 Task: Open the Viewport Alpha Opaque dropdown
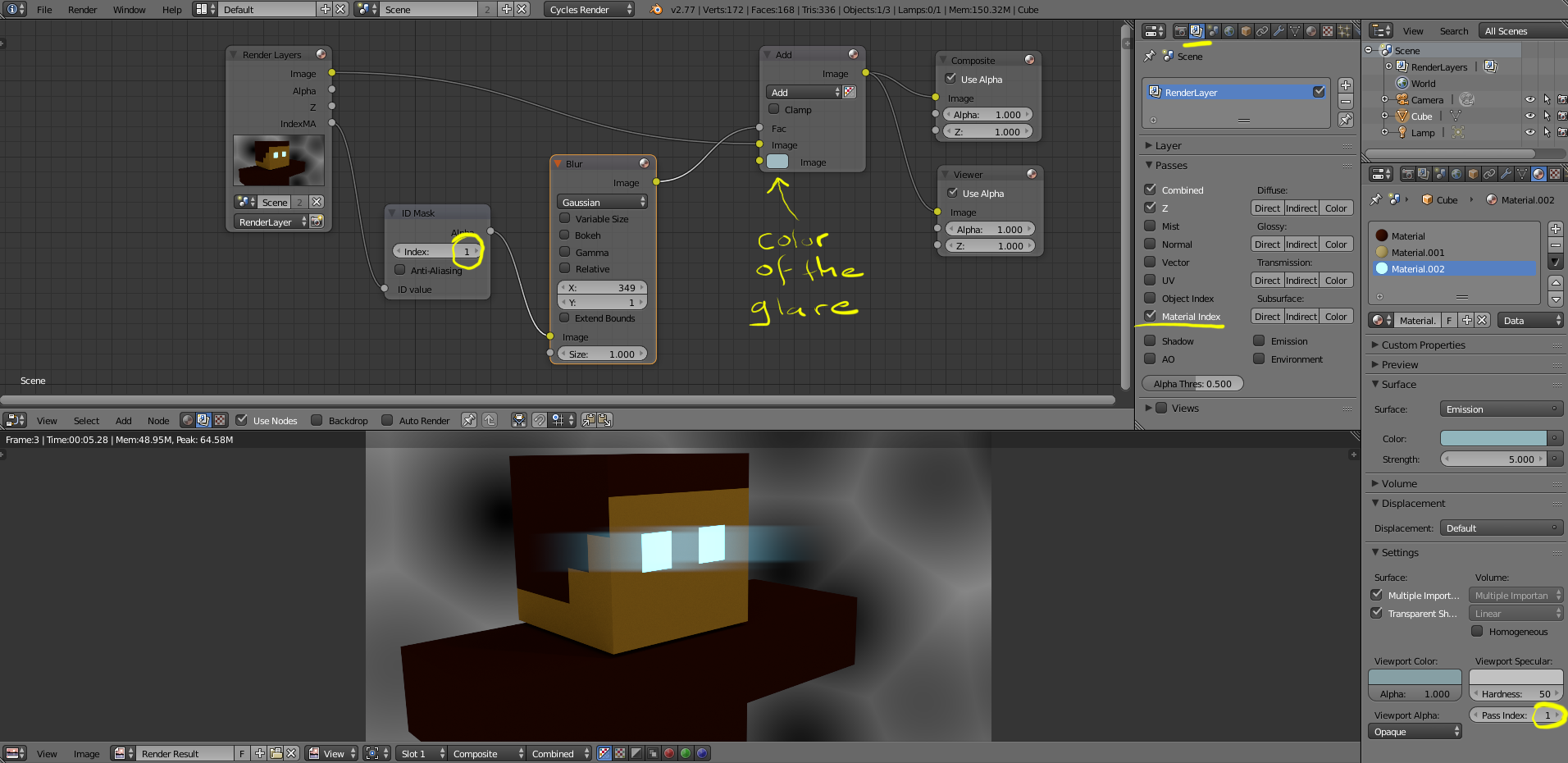click(x=1415, y=731)
